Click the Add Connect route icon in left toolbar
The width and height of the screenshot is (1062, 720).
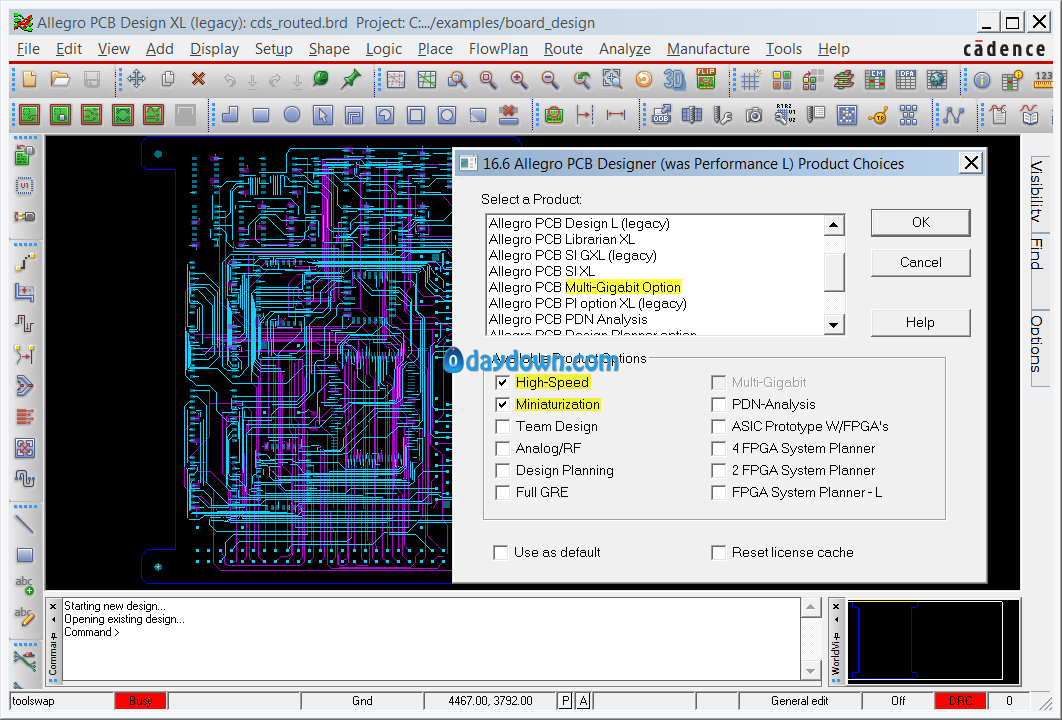tap(24, 261)
